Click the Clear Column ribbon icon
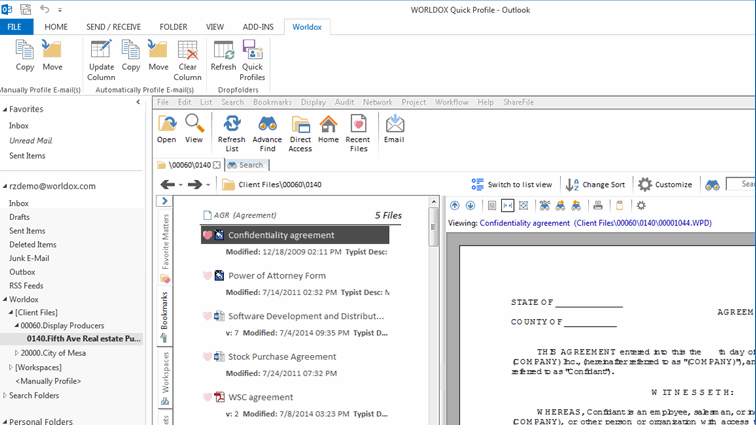The image size is (756, 425). pyautogui.click(x=188, y=50)
